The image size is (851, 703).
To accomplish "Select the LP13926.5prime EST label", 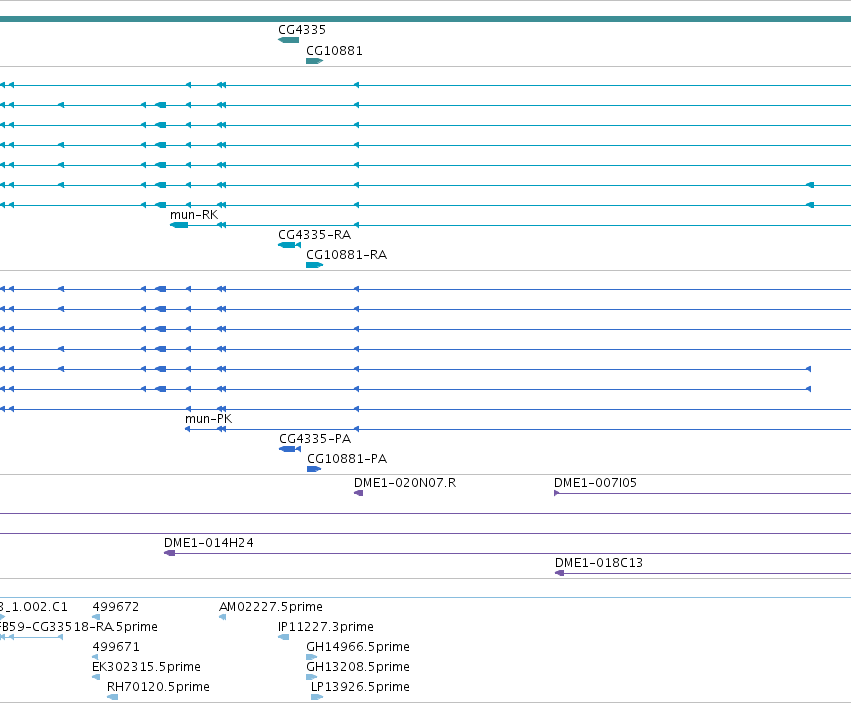I will (x=360, y=687).
